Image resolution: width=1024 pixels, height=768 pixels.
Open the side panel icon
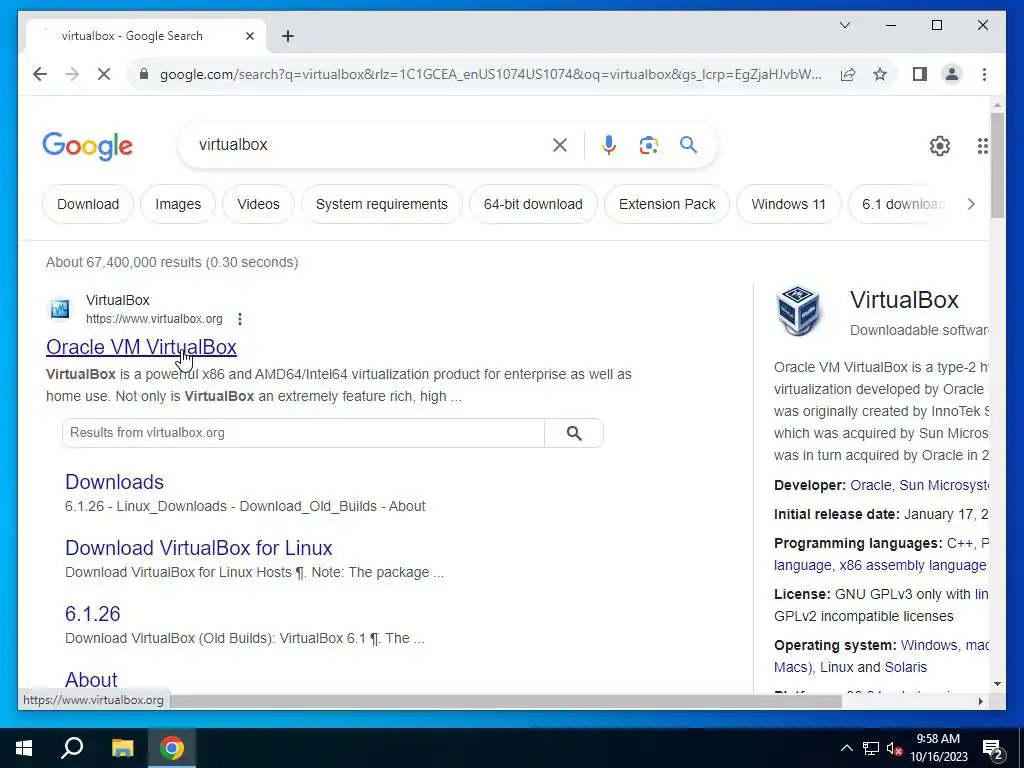click(920, 74)
